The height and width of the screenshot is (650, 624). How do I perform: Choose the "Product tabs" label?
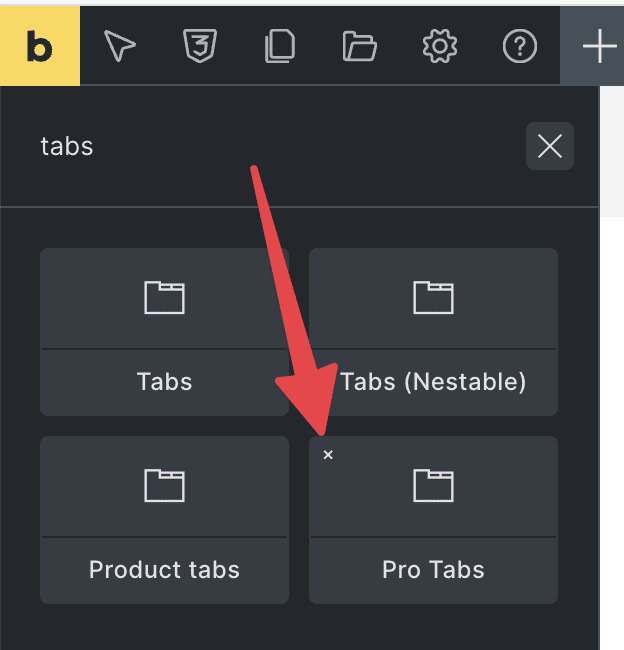click(164, 569)
